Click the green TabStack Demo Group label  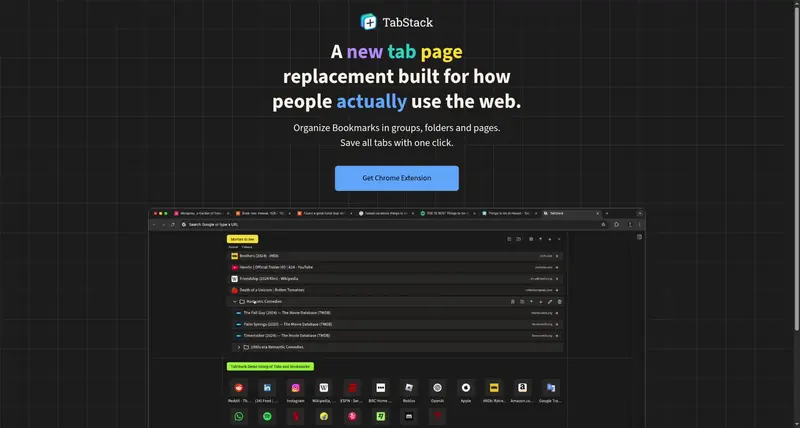[x=270, y=366]
